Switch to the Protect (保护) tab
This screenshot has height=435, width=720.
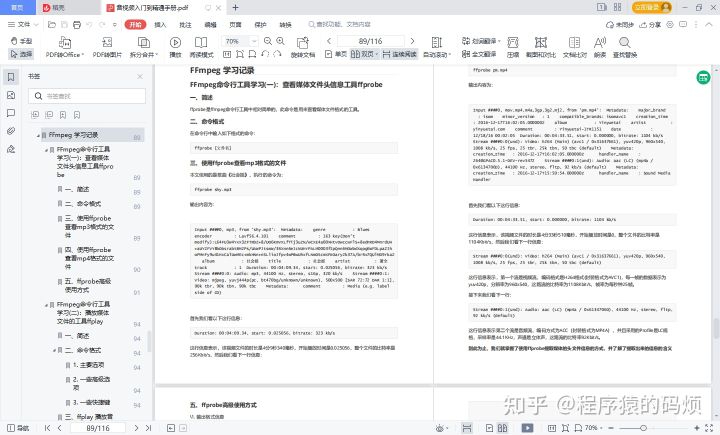[260, 24]
